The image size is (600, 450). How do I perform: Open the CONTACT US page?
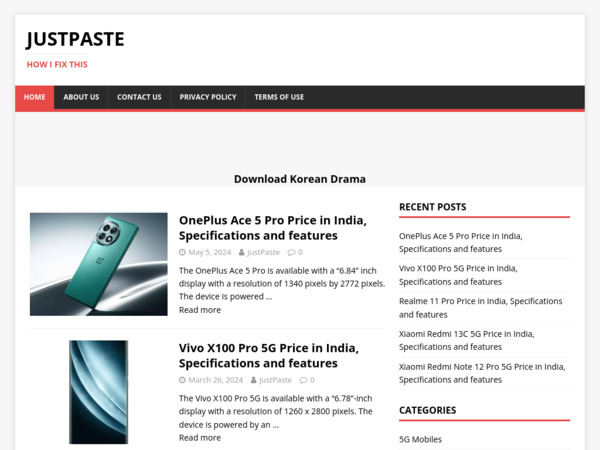(x=139, y=97)
